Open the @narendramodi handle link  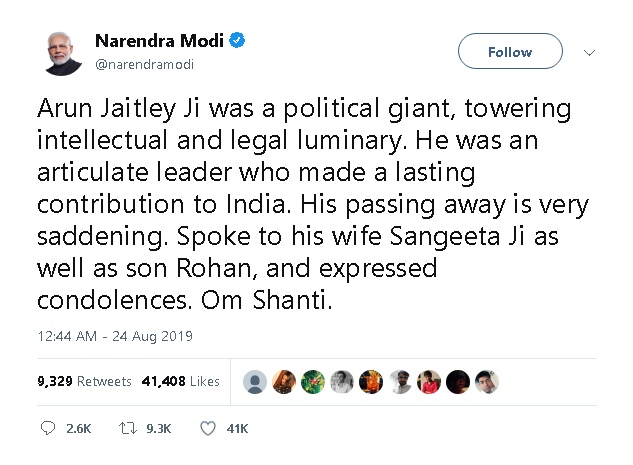coord(144,64)
